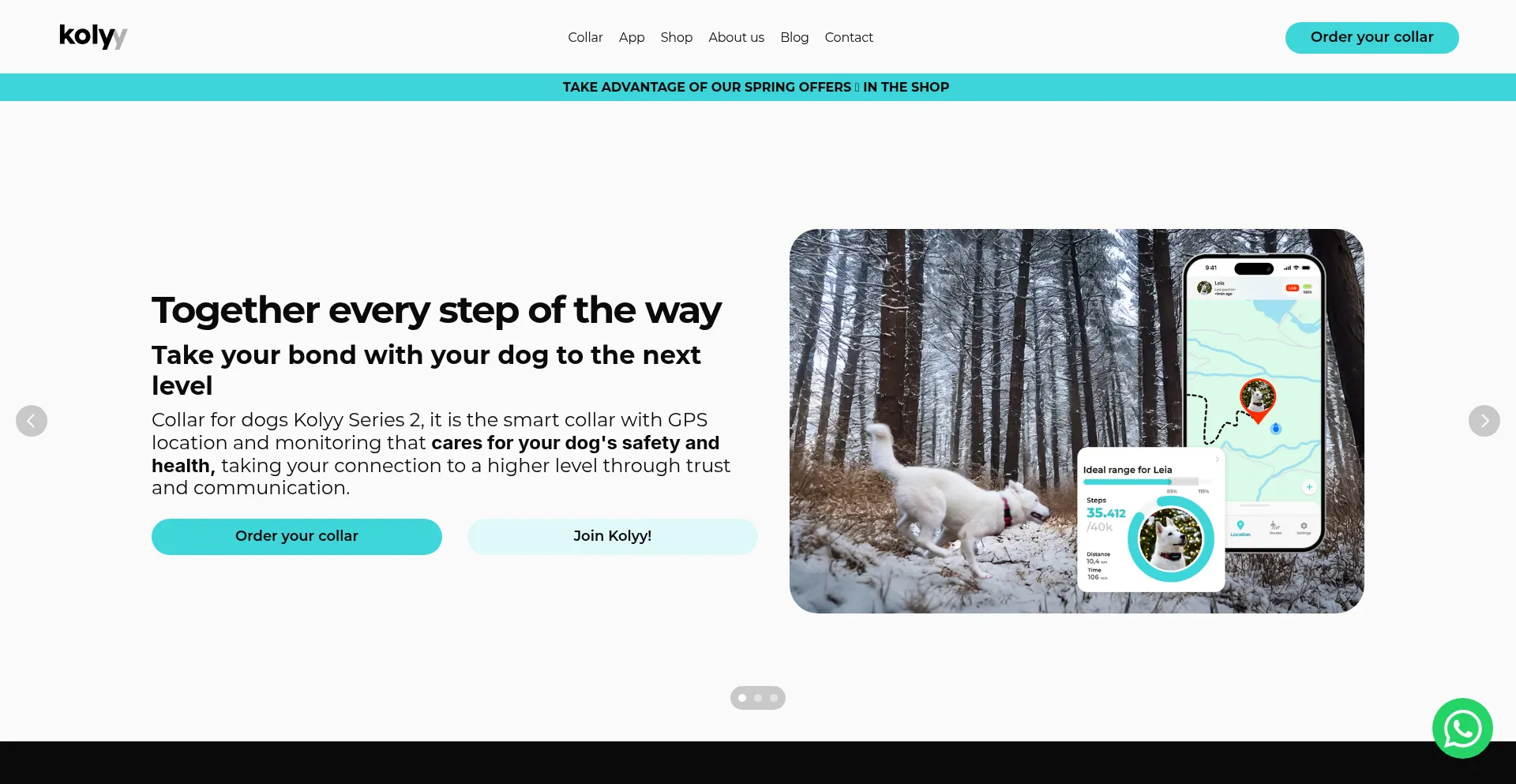Go to About us page
1516x784 pixels.
736,37
